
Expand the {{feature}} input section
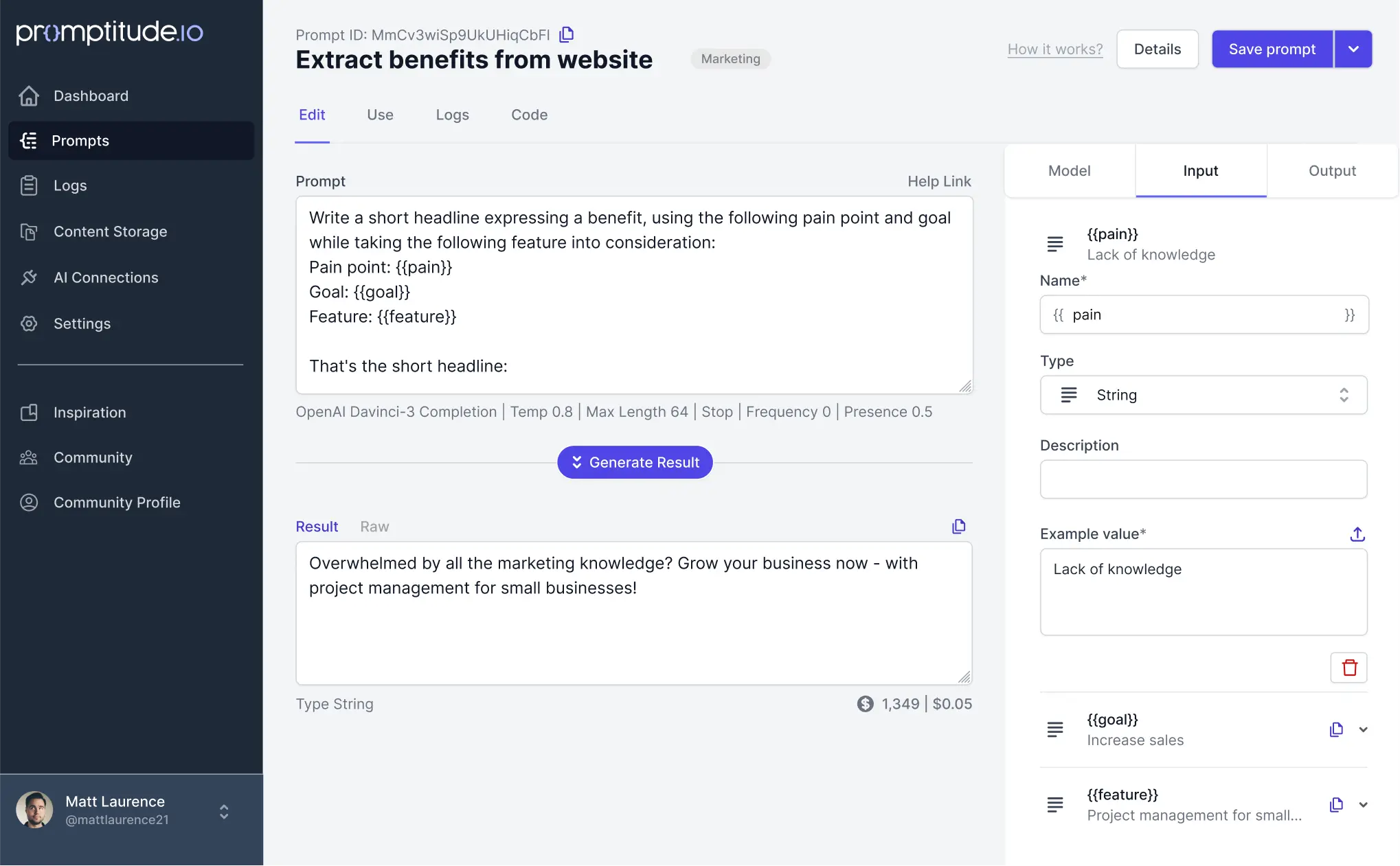[1363, 804]
